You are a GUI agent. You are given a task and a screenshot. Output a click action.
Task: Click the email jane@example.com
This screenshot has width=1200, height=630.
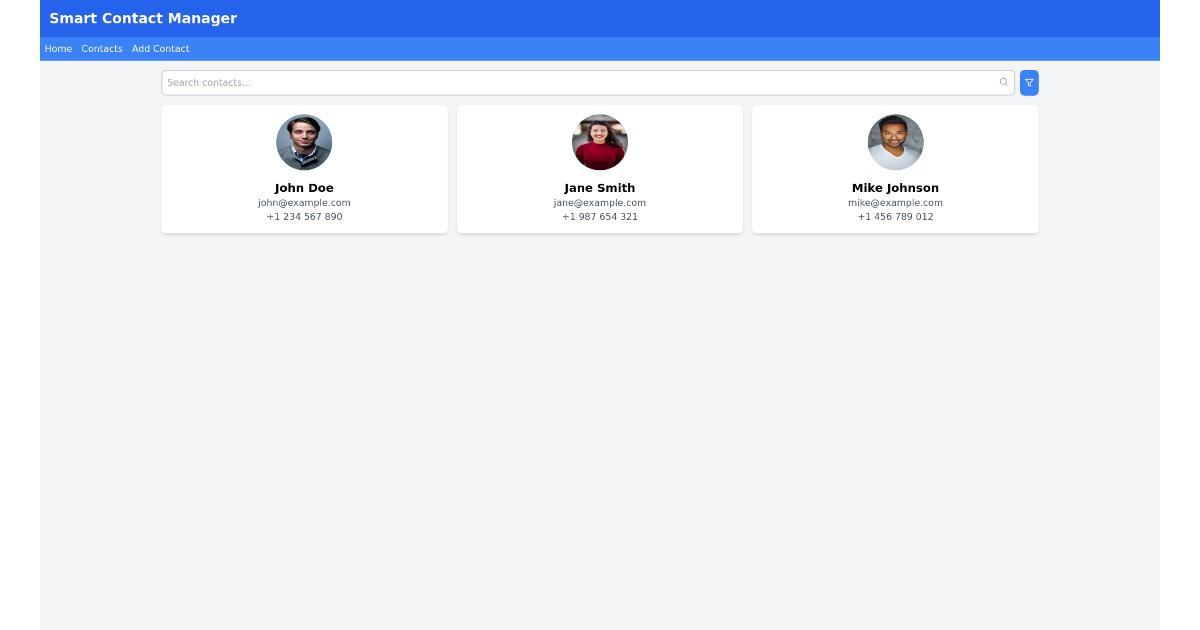(x=599, y=202)
